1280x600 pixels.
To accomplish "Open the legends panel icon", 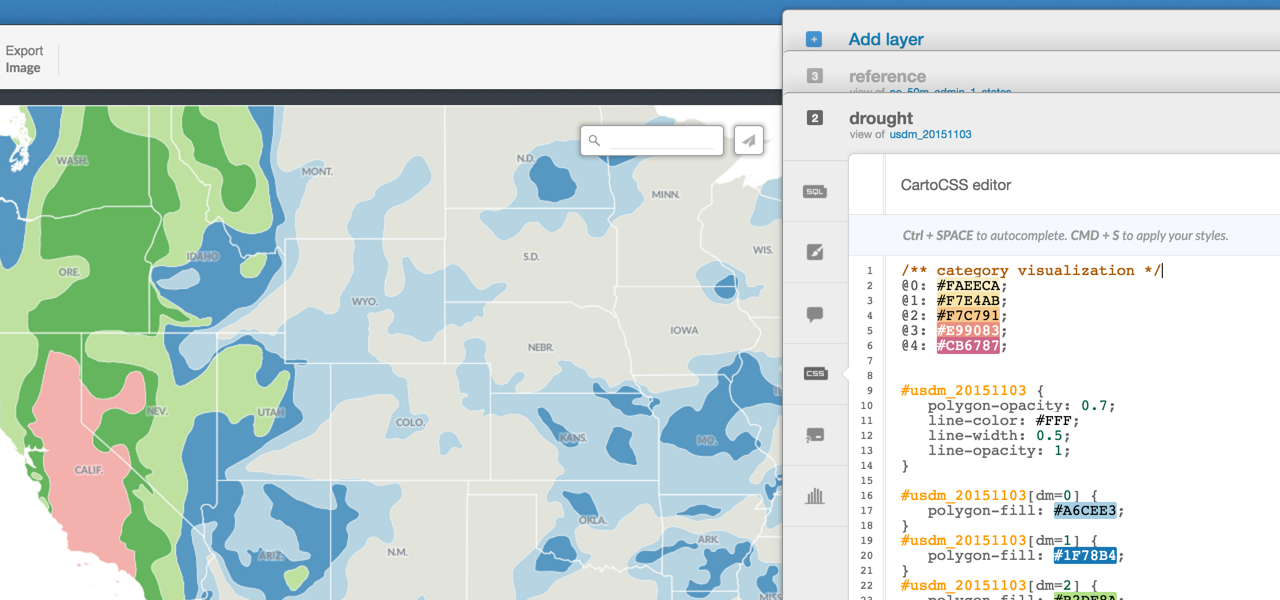I will [815, 435].
